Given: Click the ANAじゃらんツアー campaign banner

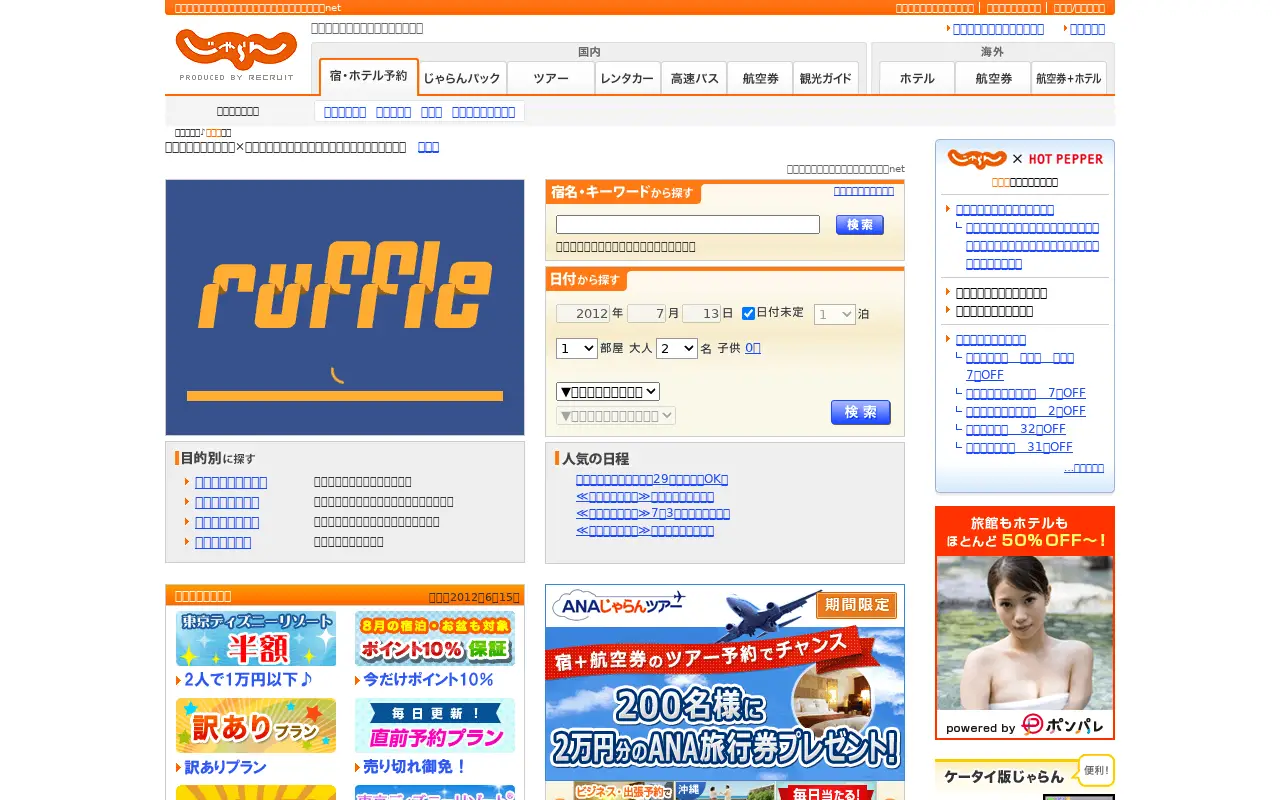Looking at the screenshot, I should click(x=725, y=682).
